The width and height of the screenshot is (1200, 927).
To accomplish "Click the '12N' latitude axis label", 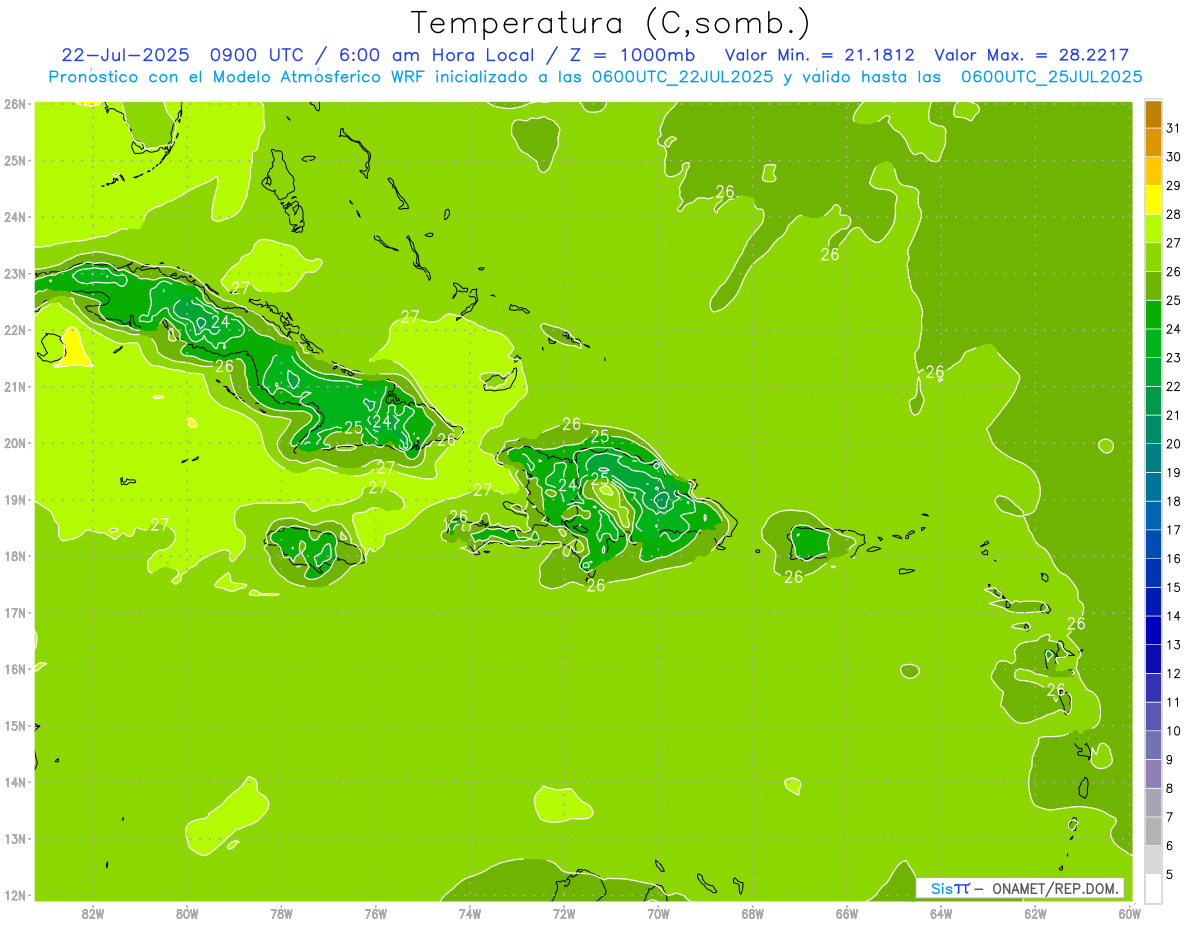I will coord(15,894).
